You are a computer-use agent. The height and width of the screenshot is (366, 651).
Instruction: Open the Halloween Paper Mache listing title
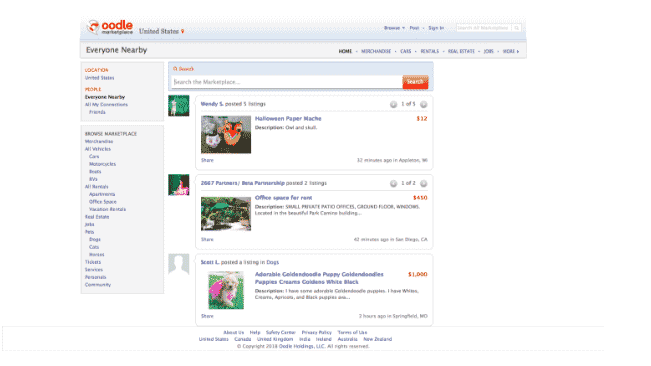coord(288,119)
